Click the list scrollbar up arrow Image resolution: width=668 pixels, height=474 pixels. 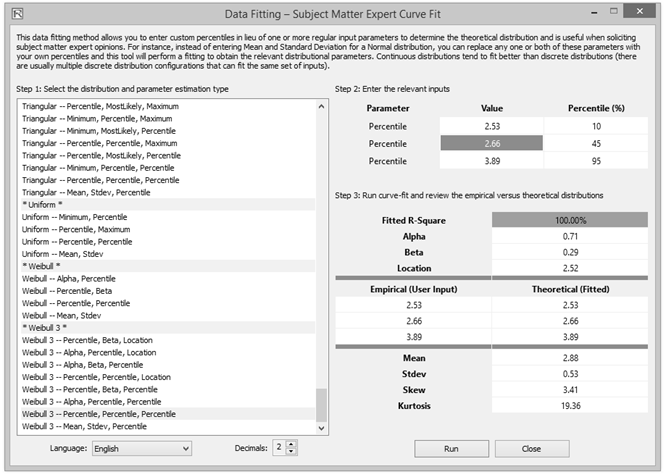(321, 106)
